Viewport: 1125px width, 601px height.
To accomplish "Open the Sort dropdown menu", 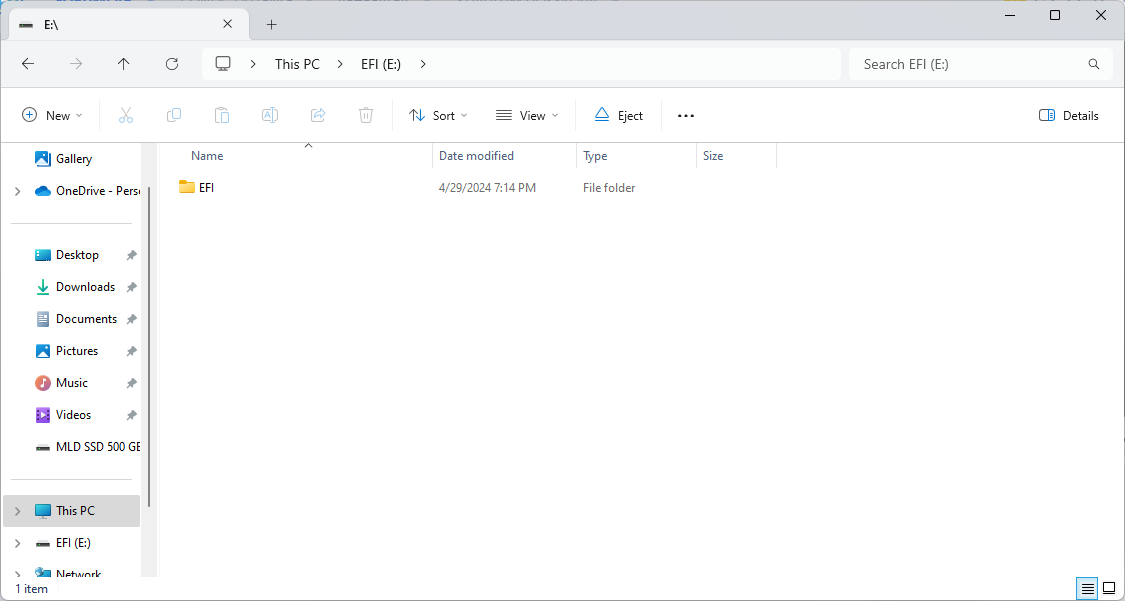I will tap(438, 116).
